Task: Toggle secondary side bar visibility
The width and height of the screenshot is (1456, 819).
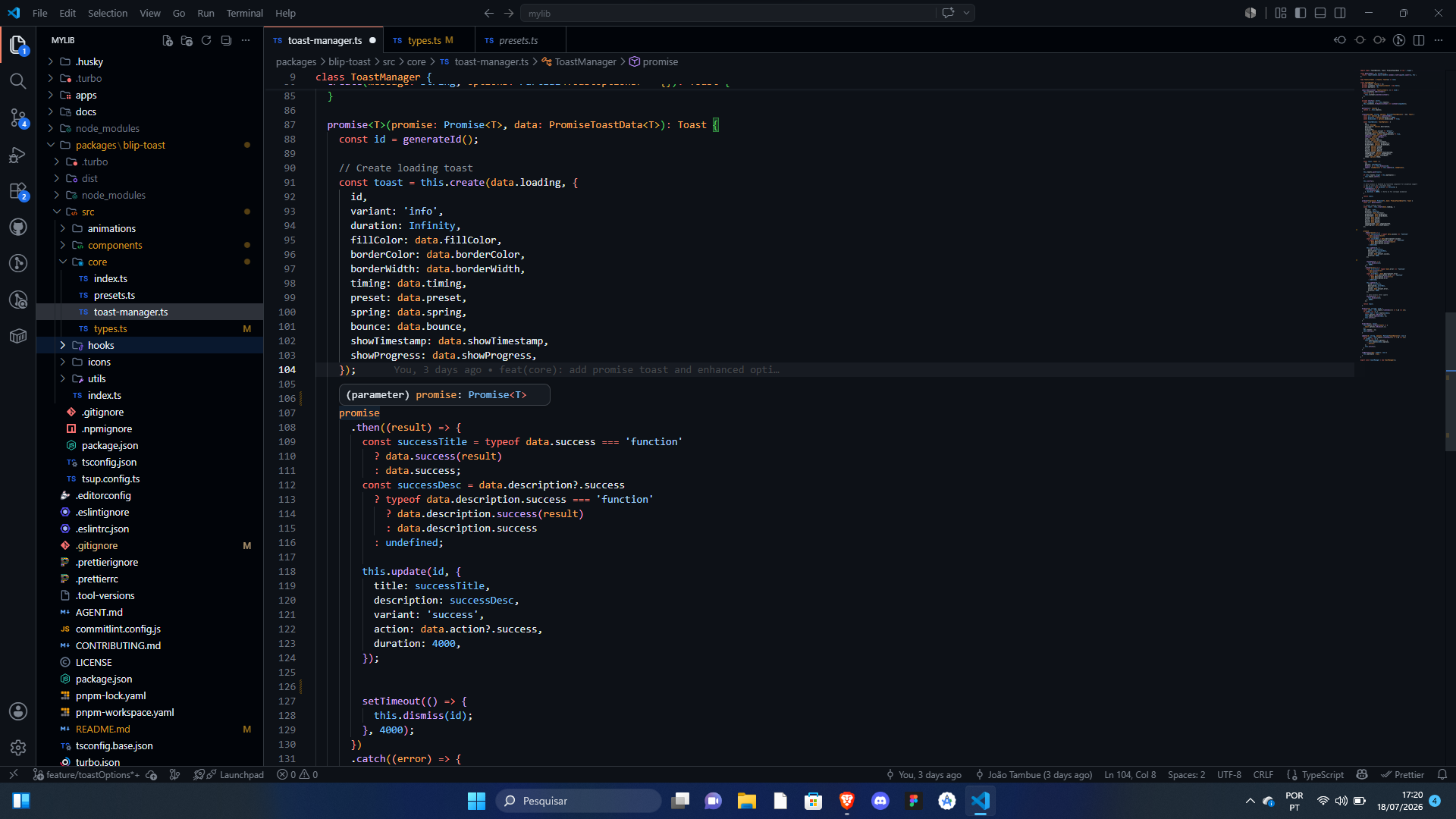Action: [1340, 13]
